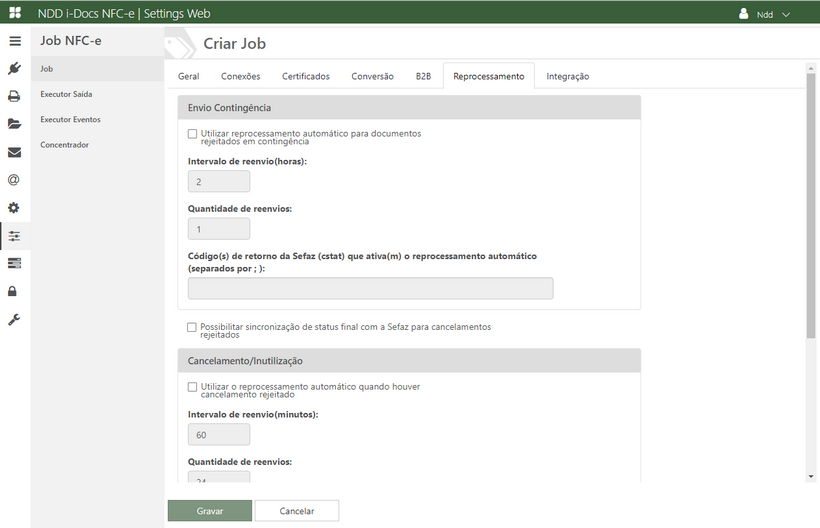
Task: Focus Intervalo de reenvio(minutos) field
Action: pyautogui.click(x=219, y=434)
